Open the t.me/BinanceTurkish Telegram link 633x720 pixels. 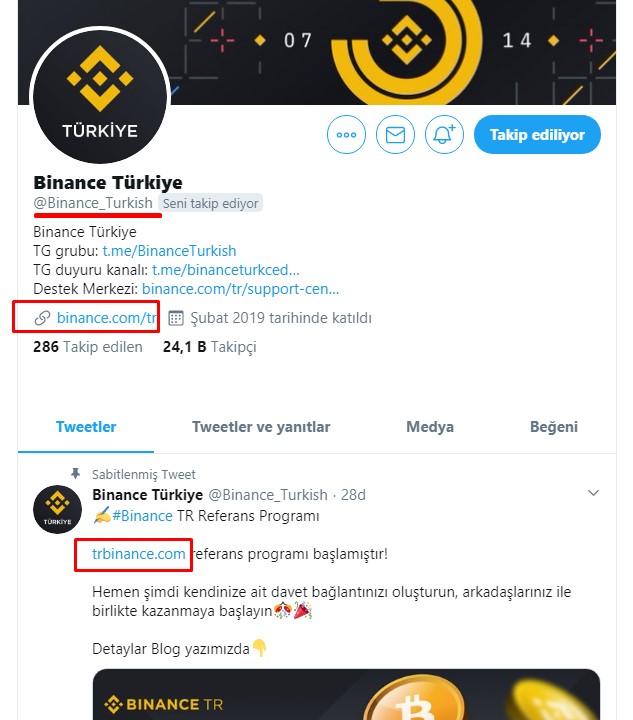point(169,251)
